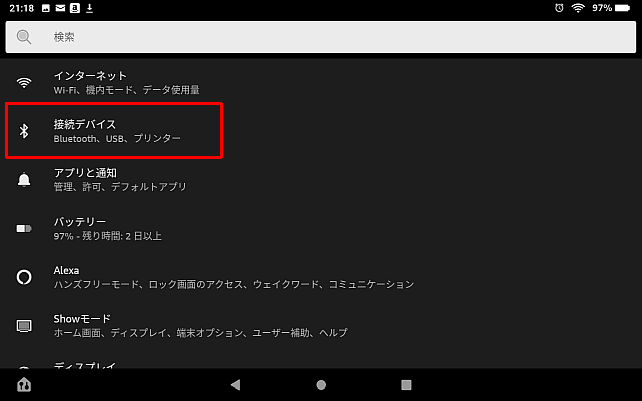Open バッテリー settings

(321, 228)
